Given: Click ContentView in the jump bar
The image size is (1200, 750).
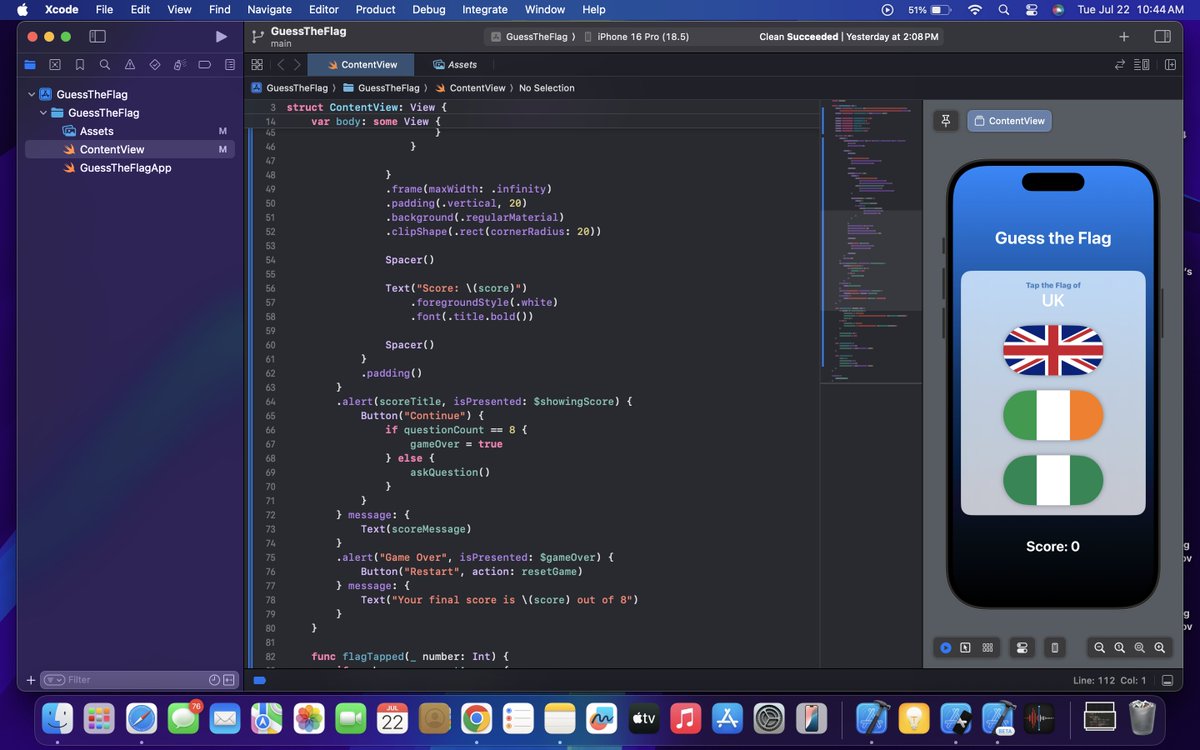Looking at the screenshot, I should [470, 88].
